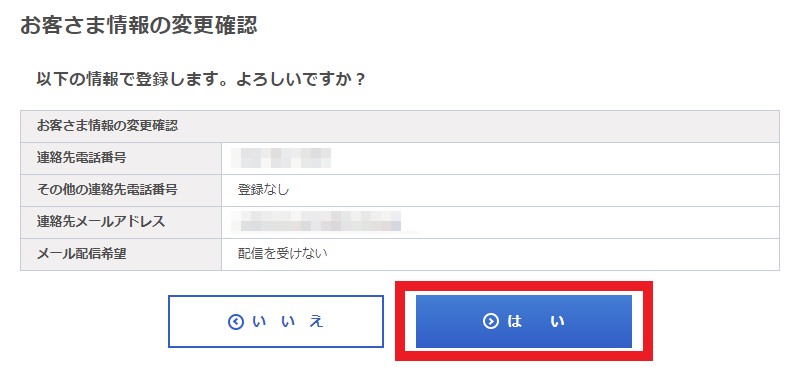Click the よろしいですか？ question text
The width and height of the screenshot is (800, 370).
[x=301, y=80]
